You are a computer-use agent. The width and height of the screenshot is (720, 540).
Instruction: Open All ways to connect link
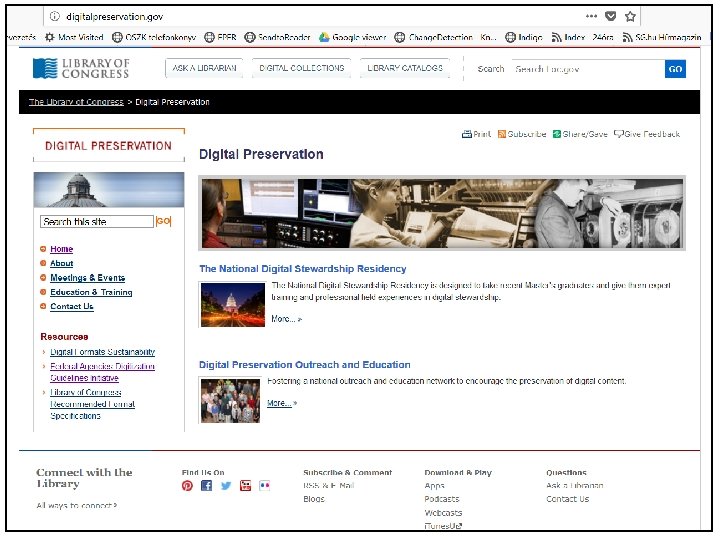coord(77,506)
